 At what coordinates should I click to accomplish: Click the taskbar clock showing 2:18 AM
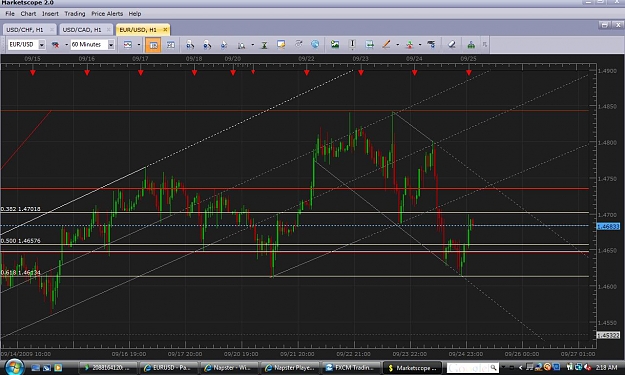pos(607,368)
